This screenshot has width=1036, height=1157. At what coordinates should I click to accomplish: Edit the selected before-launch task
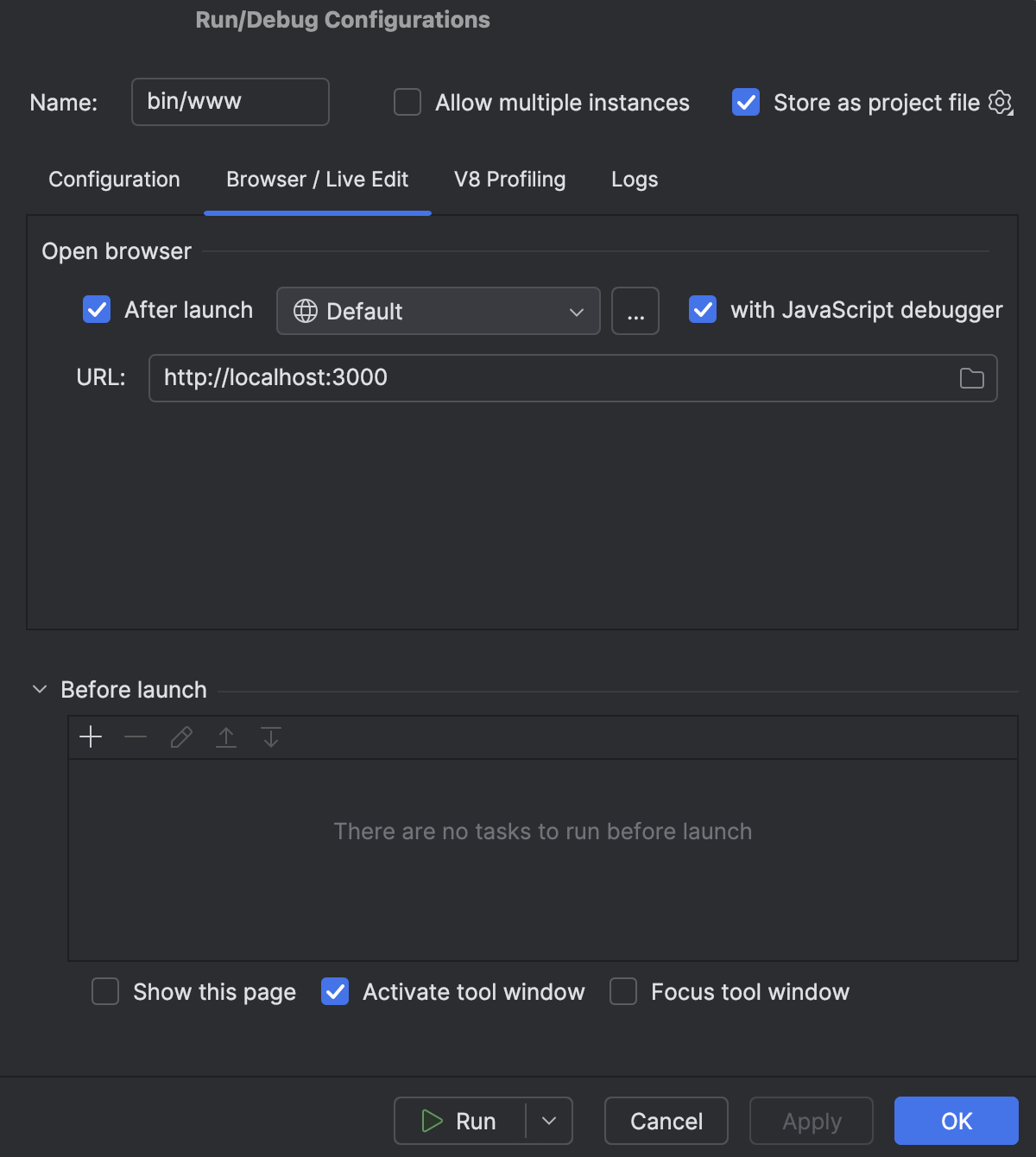[x=180, y=737]
